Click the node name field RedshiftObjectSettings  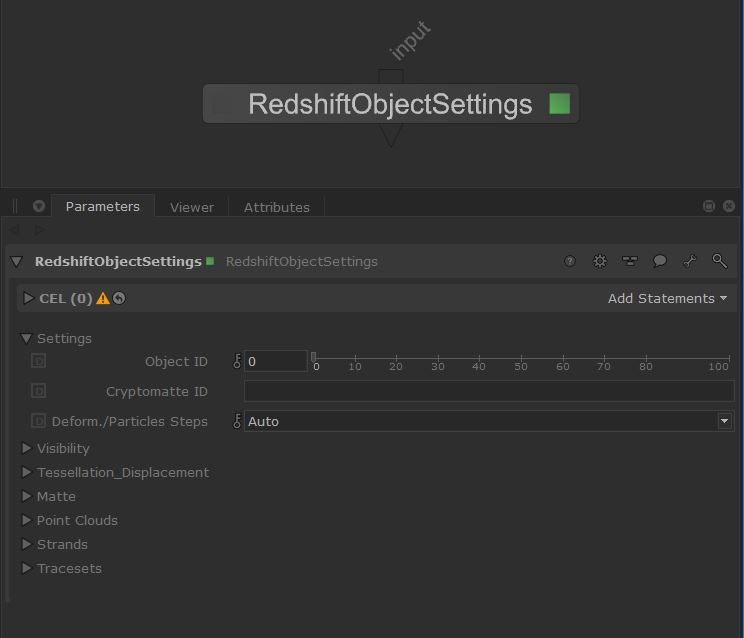[118, 261]
